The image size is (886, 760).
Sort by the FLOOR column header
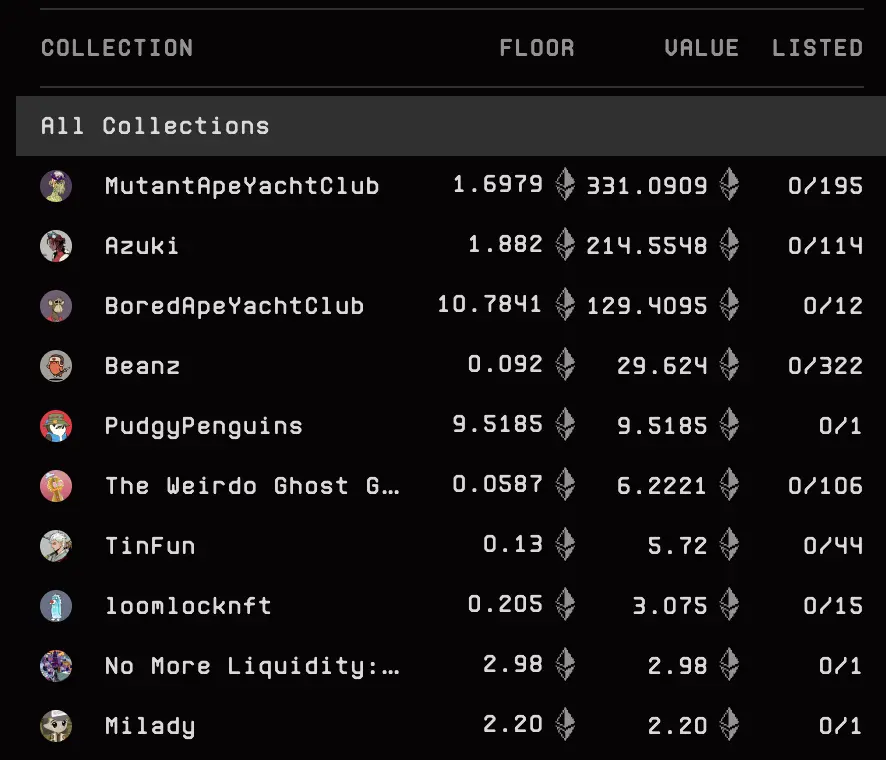(537, 48)
